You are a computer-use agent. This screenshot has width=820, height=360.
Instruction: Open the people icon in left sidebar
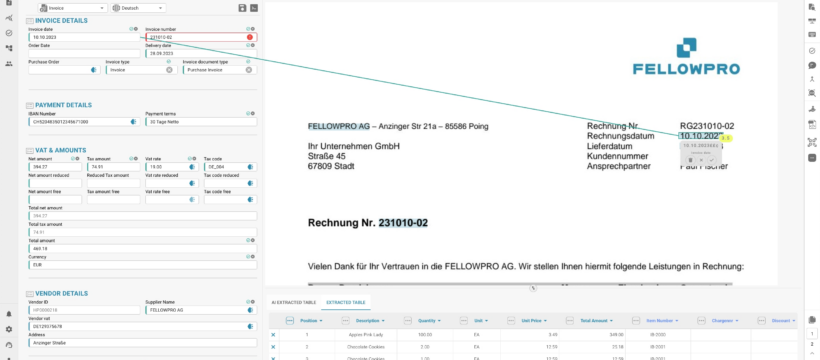click(x=9, y=64)
